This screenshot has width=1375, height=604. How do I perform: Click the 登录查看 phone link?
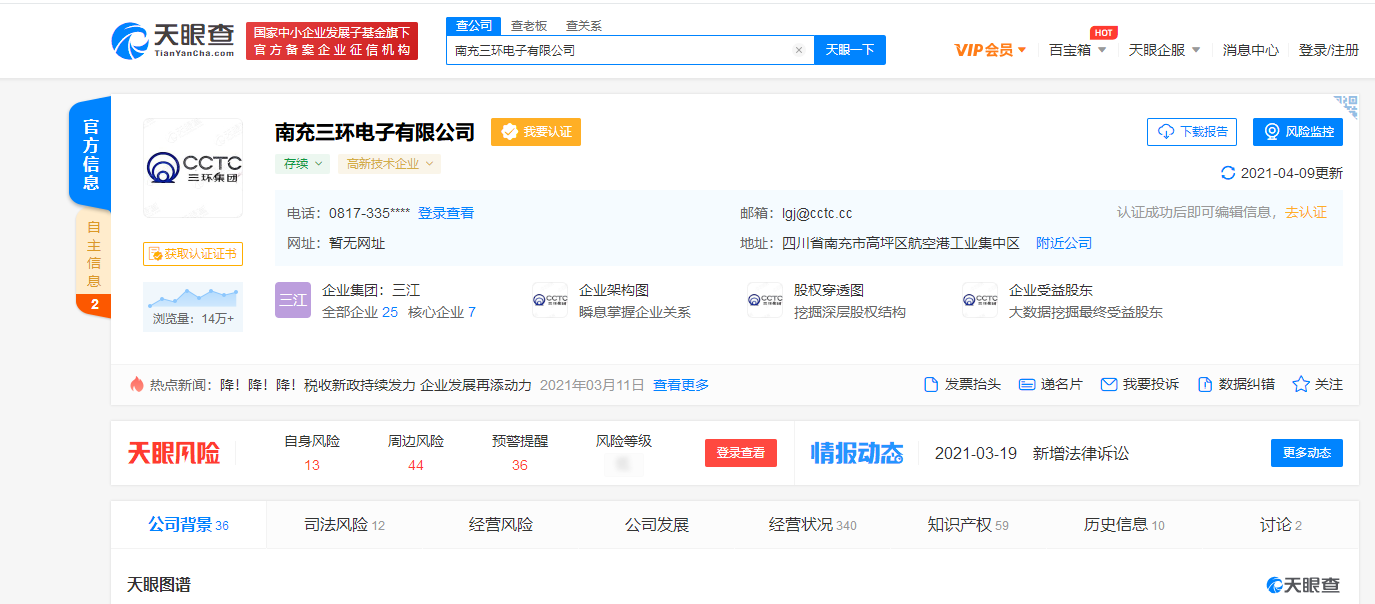(x=446, y=213)
